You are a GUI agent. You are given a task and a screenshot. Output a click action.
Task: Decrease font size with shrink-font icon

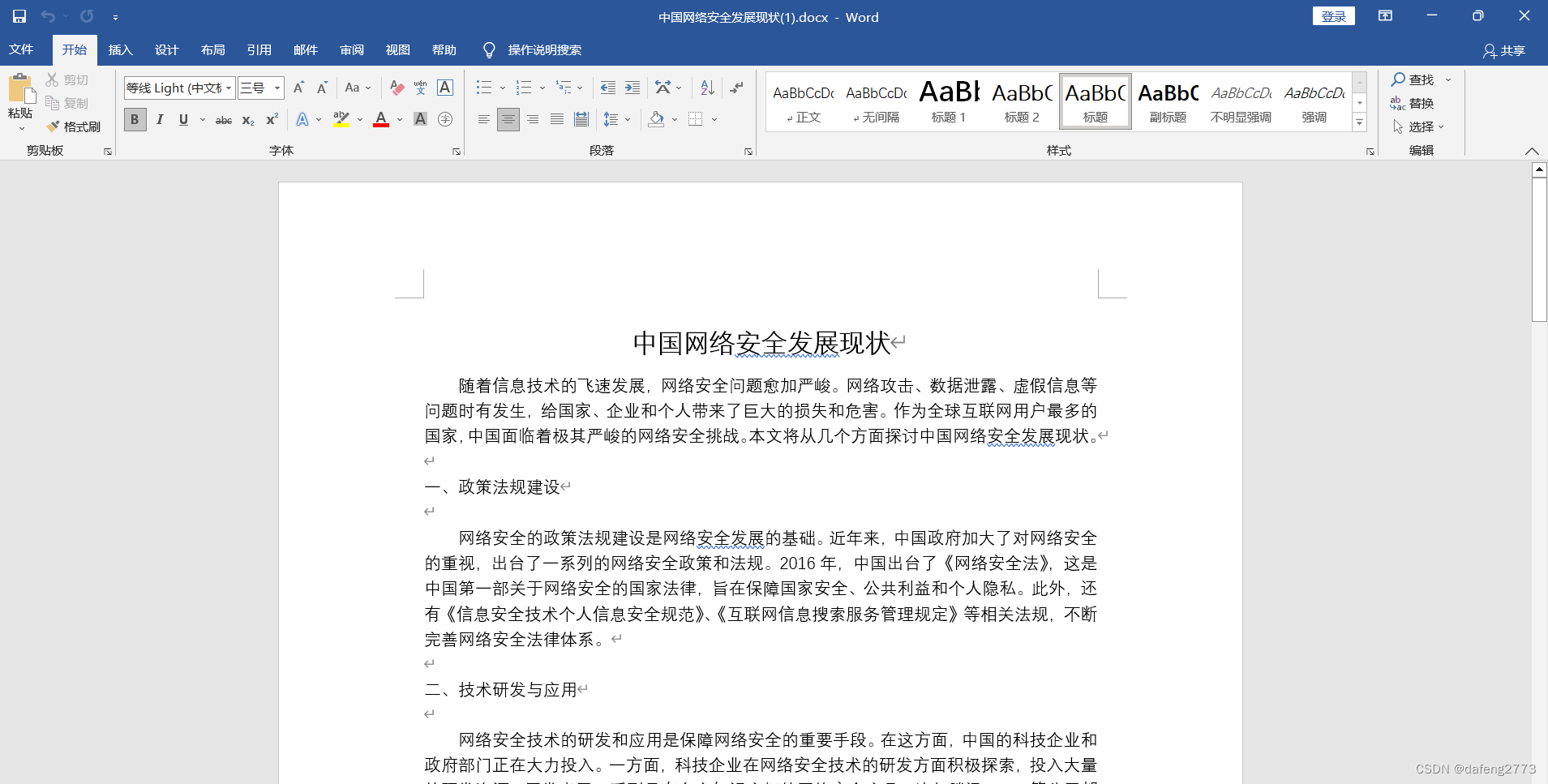322,88
